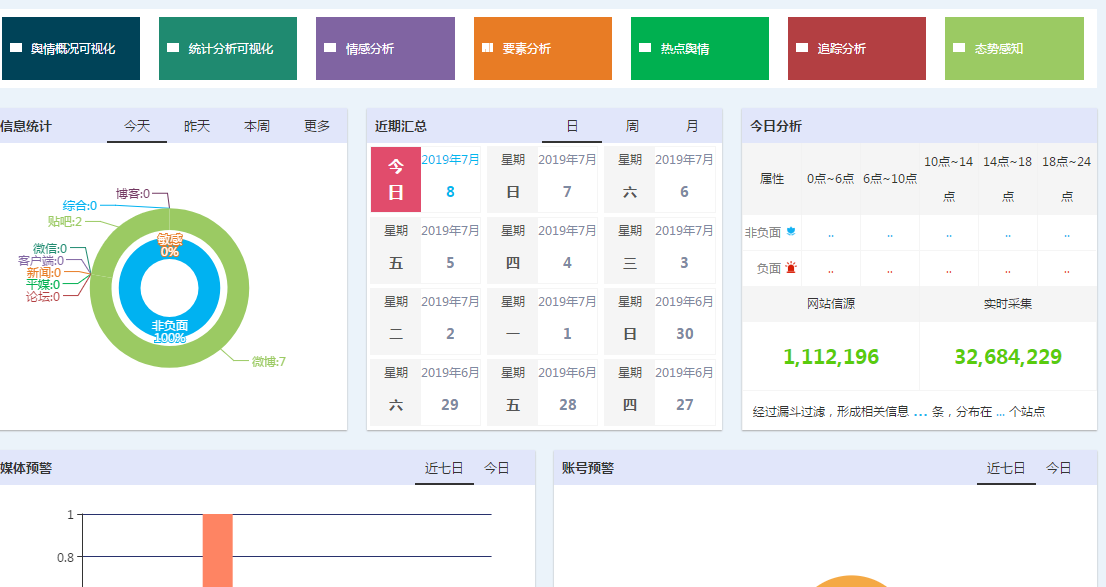Select calendar date 6 星期六
This screenshot has width=1106, height=587.
point(659,179)
